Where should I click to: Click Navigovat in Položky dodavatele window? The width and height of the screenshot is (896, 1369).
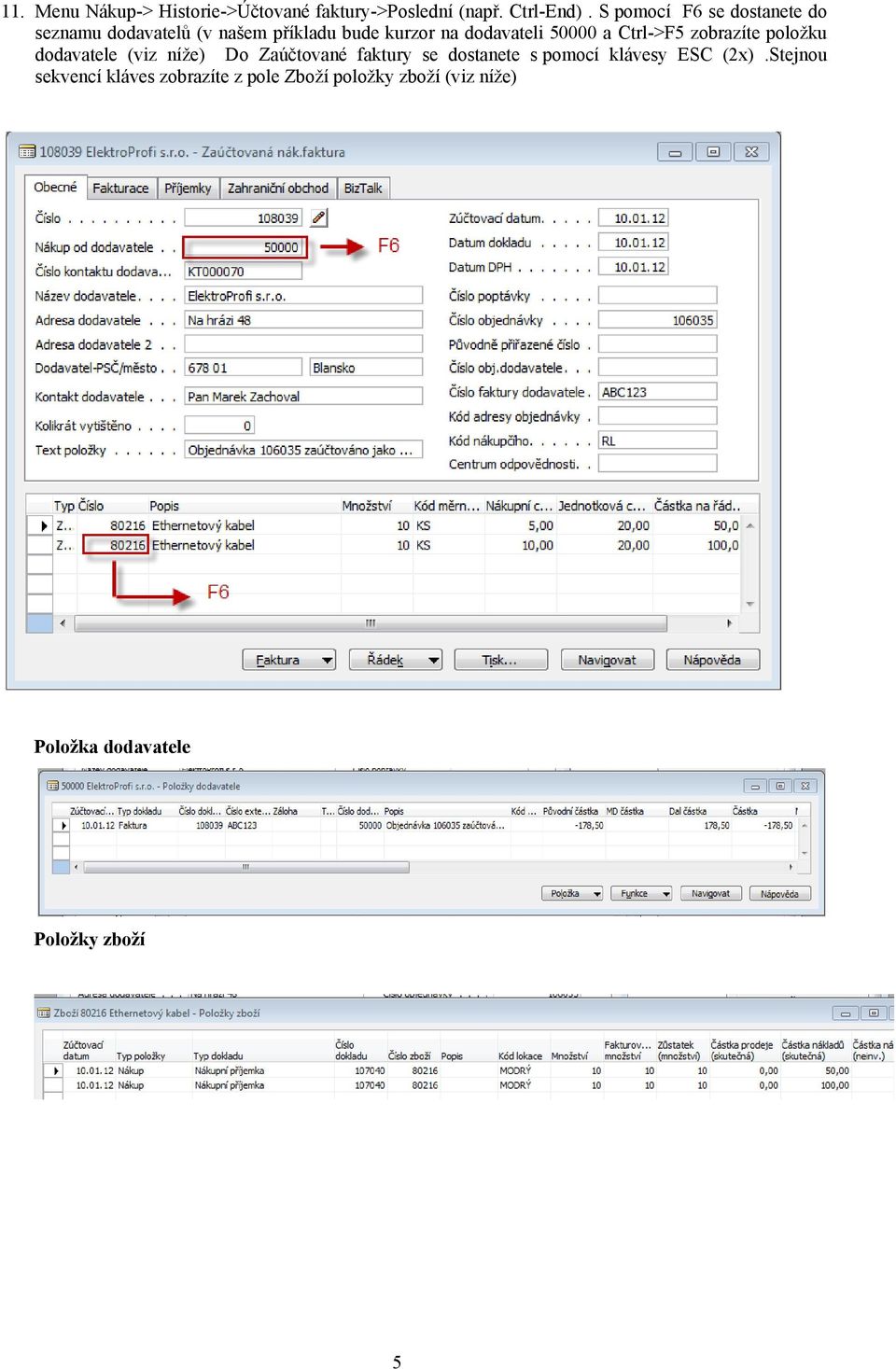pos(710,893)
